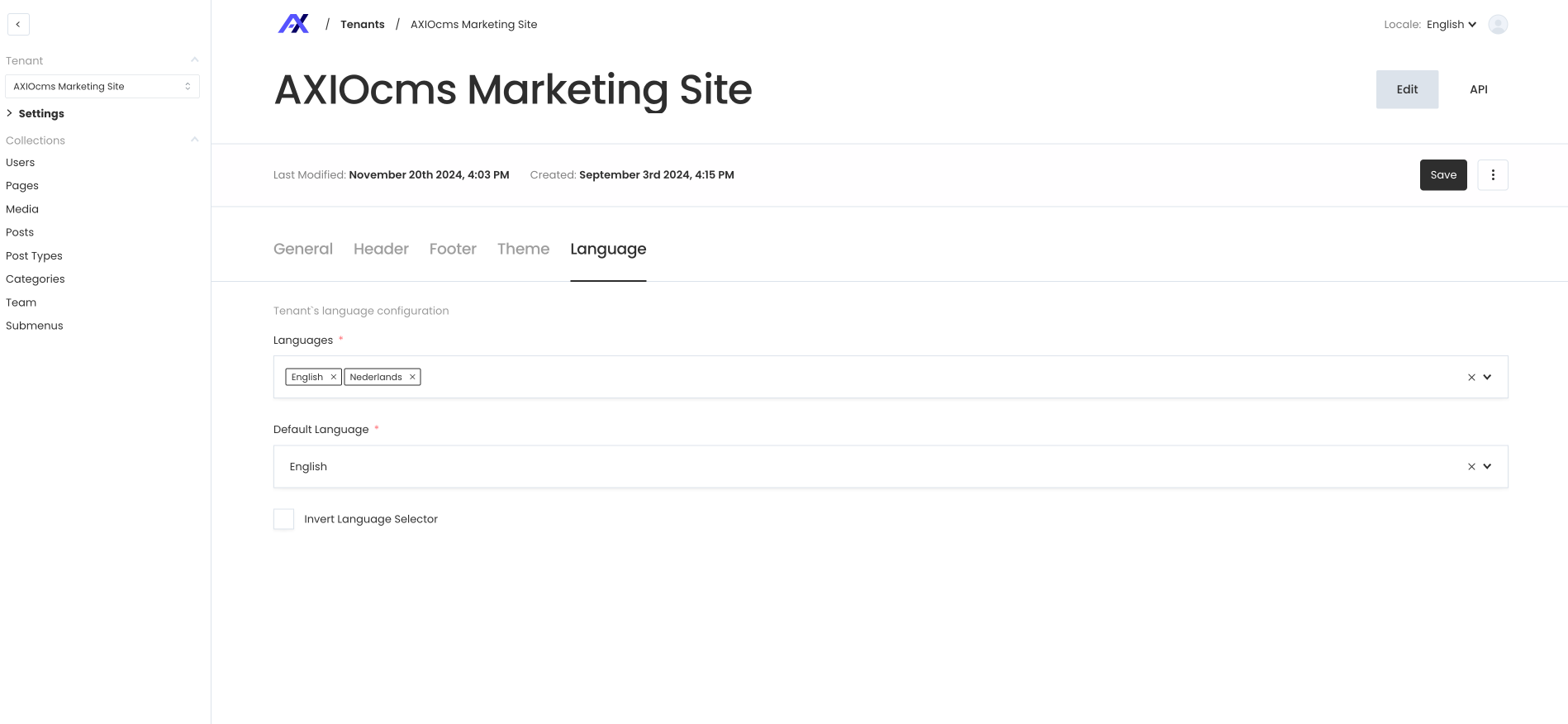This screenshot has width=1568, height=724.
Task: Open the Media collection in sidebar
Action: click(22, 209)
